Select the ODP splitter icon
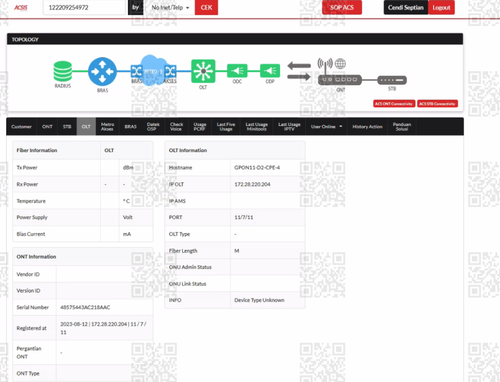The height and width of the screenshot is (382, 500). (270, 71)
